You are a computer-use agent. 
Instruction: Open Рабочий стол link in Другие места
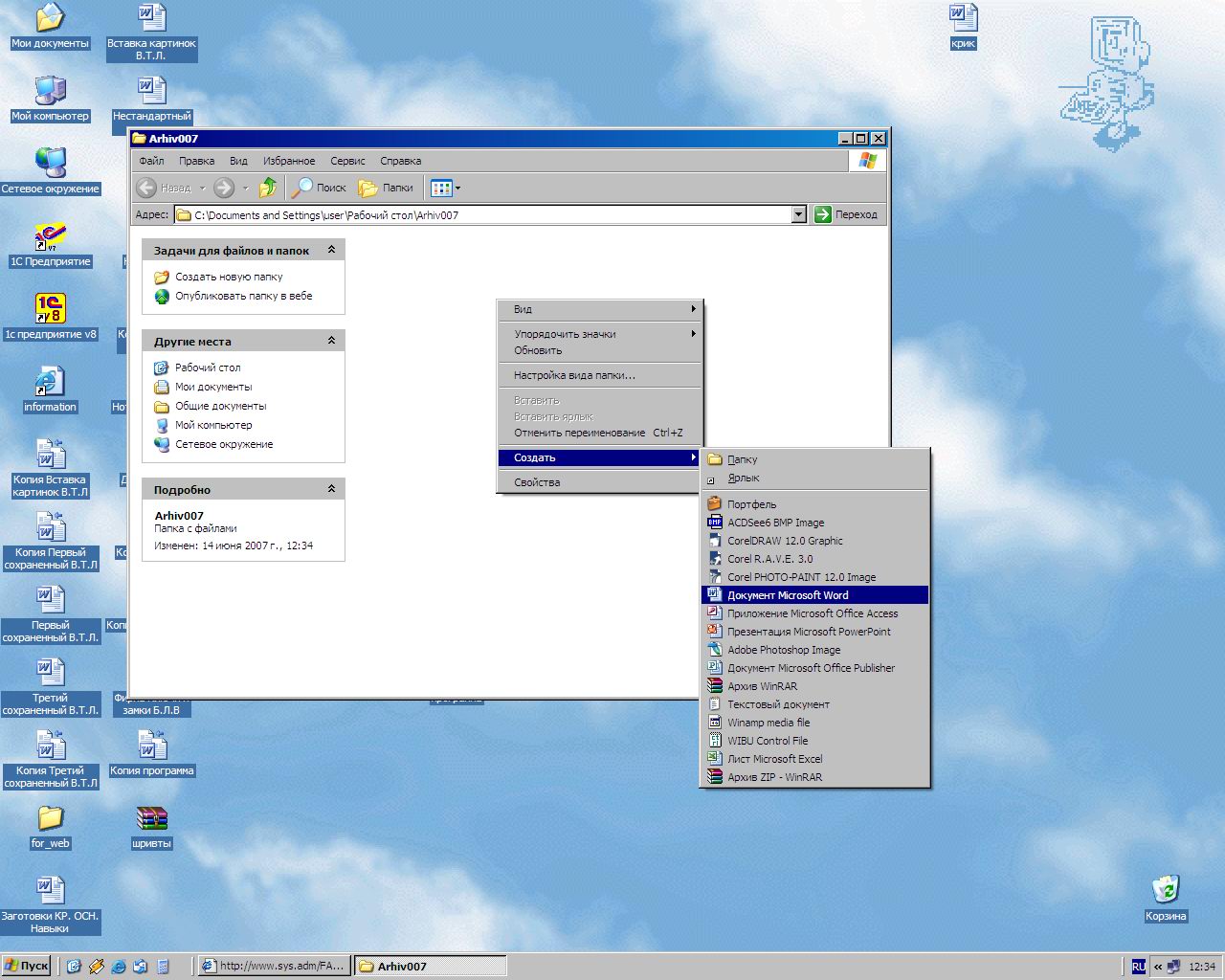coord(208,367)
